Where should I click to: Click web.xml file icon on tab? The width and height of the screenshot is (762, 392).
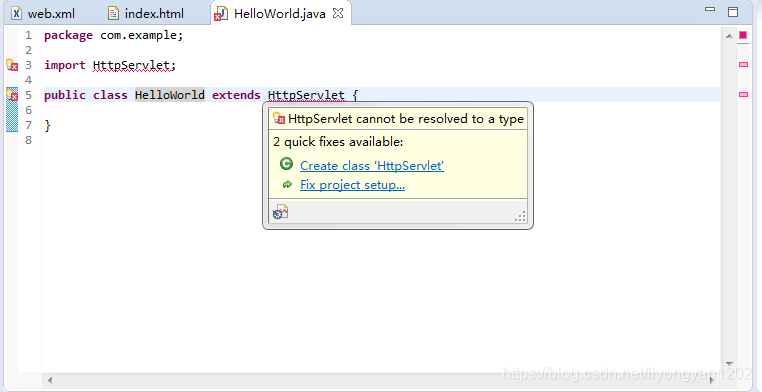(17, 13)
